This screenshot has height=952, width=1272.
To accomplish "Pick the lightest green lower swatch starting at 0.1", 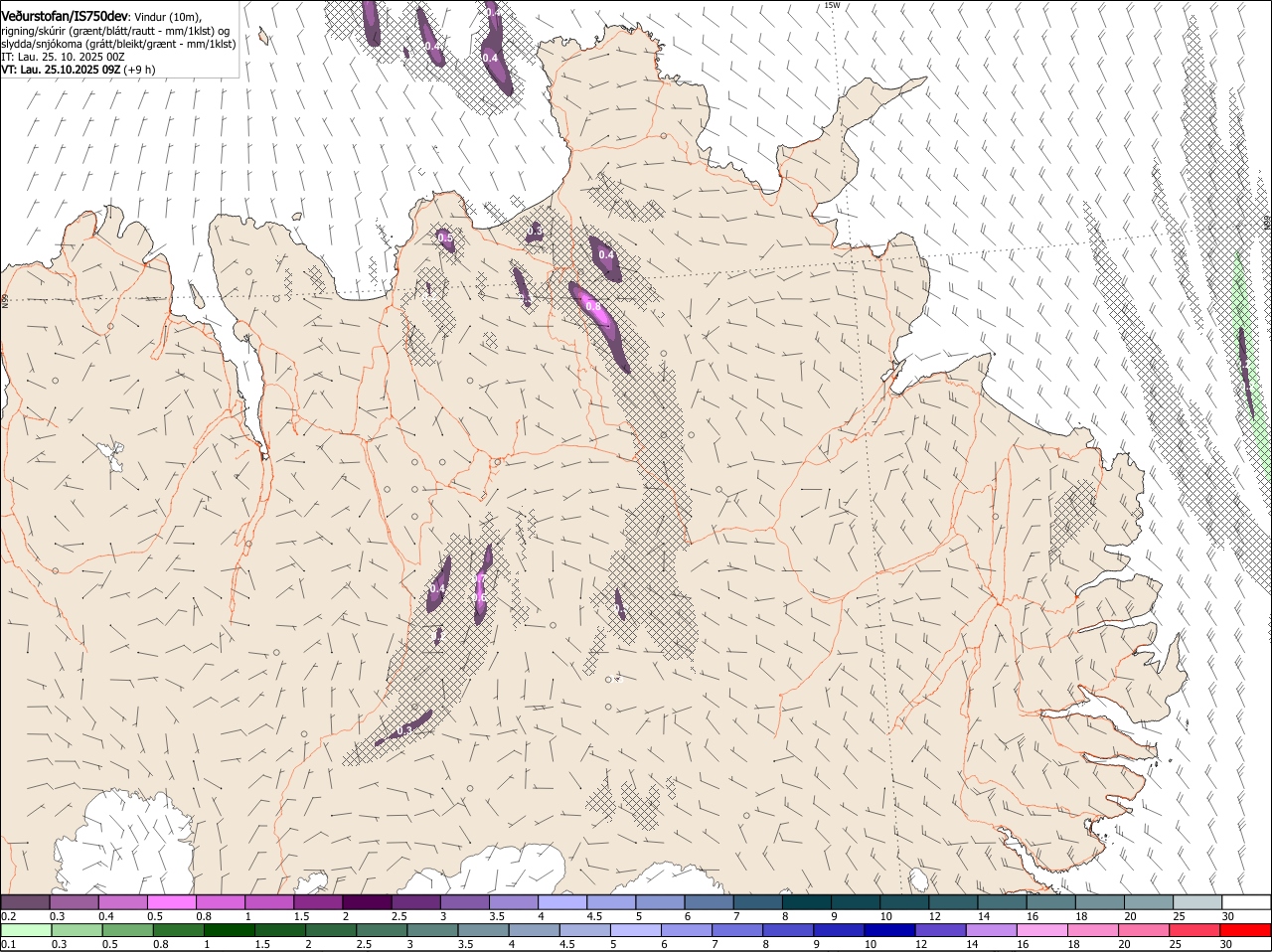I will click(25, 930).
